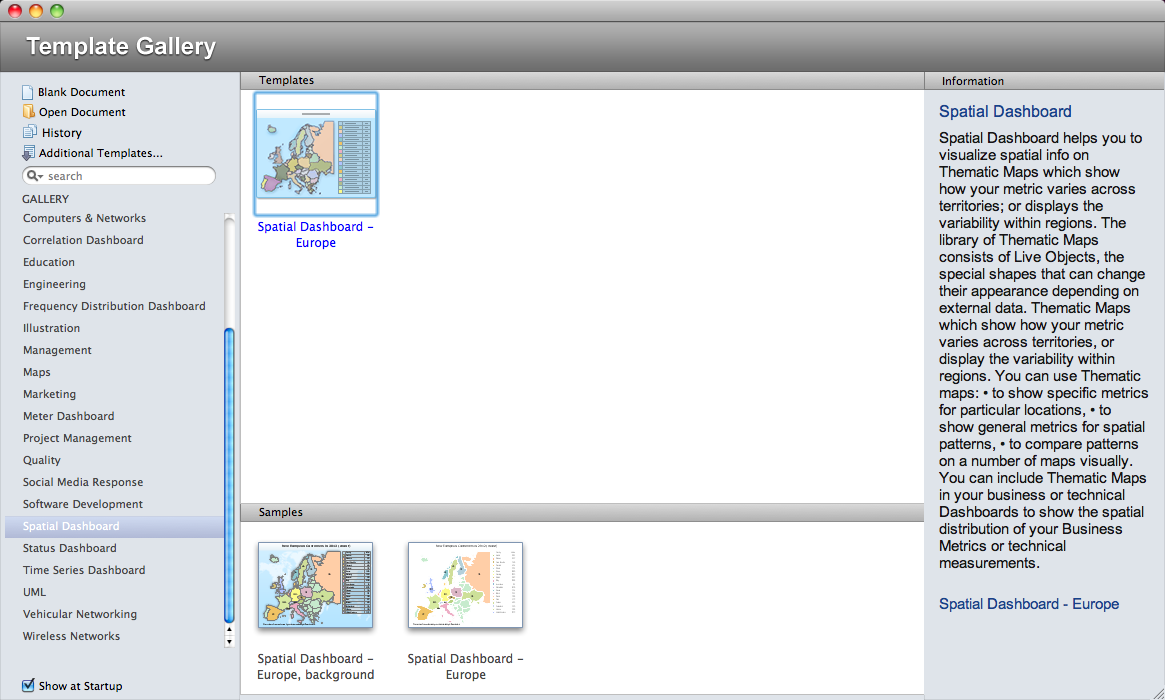Viewport: 1165px width, 700px height.
Task: Click the History icon
Action: click(x=30, y=132)
